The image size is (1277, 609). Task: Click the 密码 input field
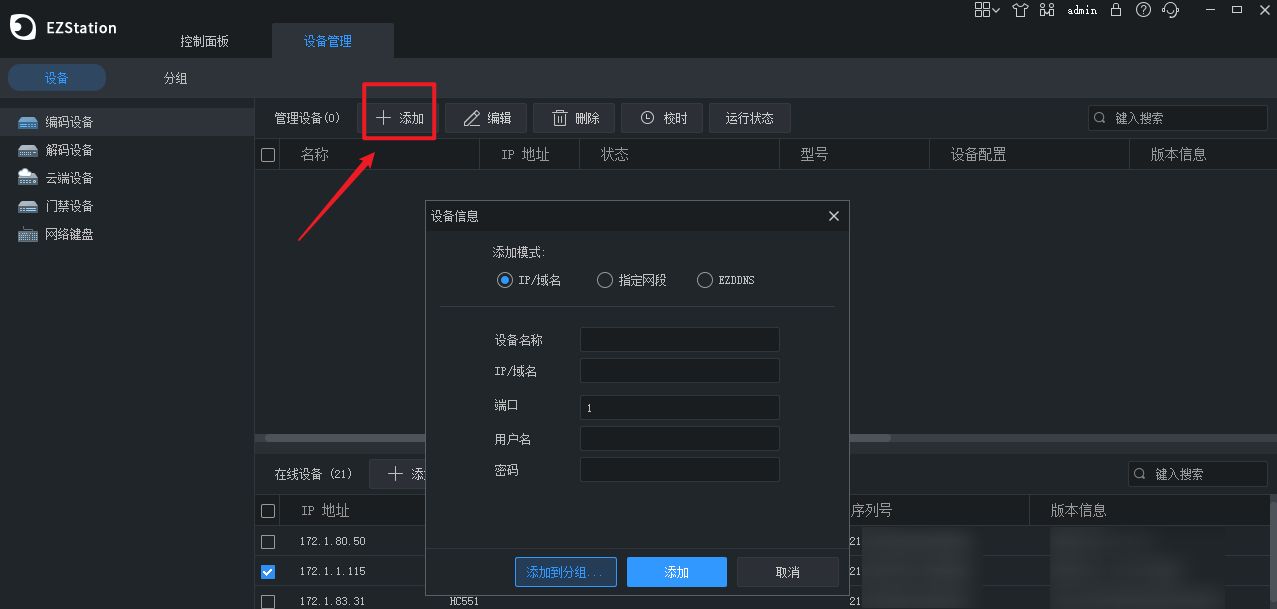pyautogui.click(x=679, y=470)
